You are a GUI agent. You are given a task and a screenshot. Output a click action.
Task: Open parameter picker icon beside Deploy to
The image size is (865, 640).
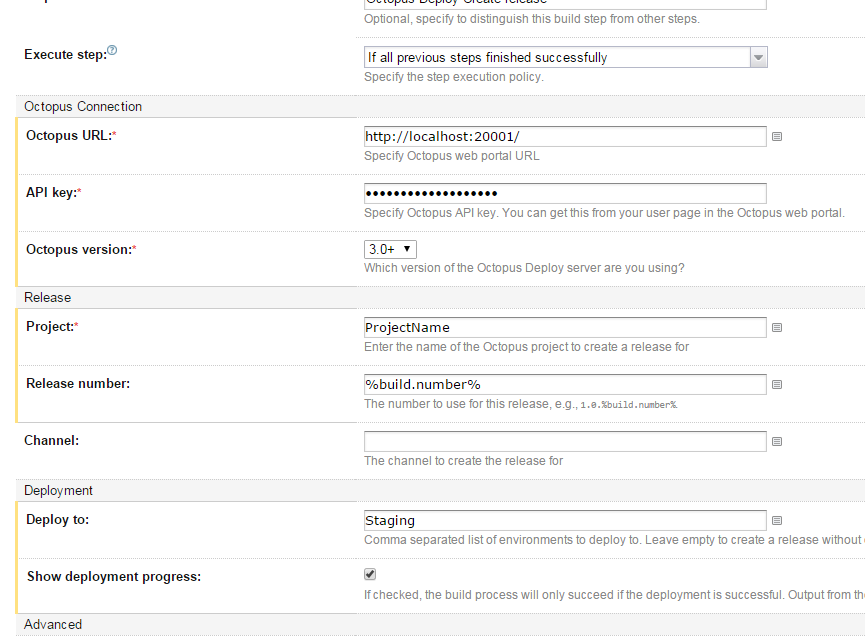[x=777, y=520]
